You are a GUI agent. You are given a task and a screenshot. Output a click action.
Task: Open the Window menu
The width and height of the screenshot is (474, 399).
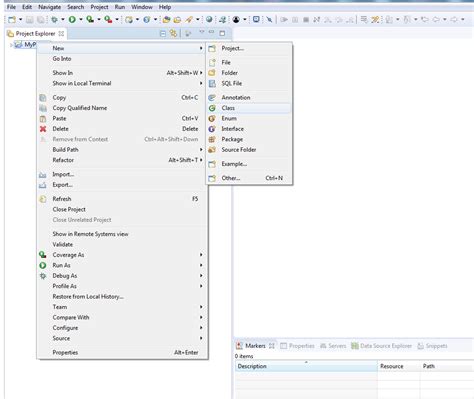coord(142,7)
